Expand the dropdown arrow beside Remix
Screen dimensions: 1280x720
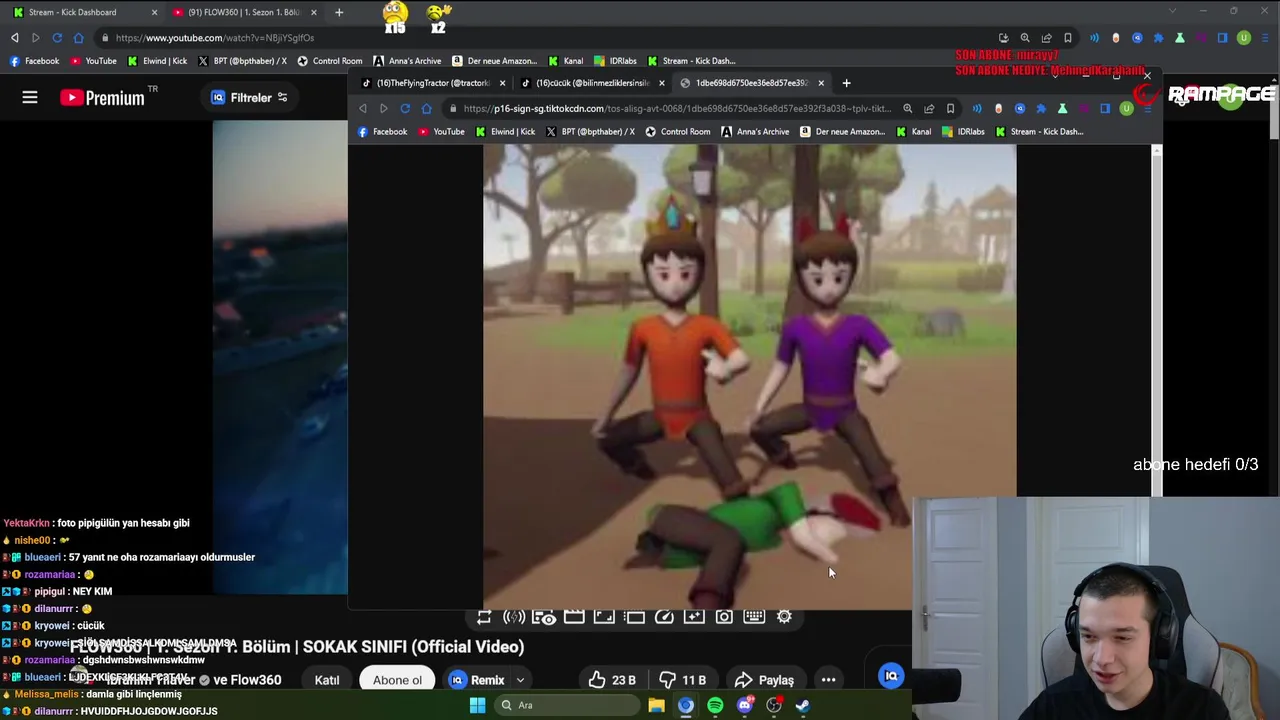coord(520,680)
